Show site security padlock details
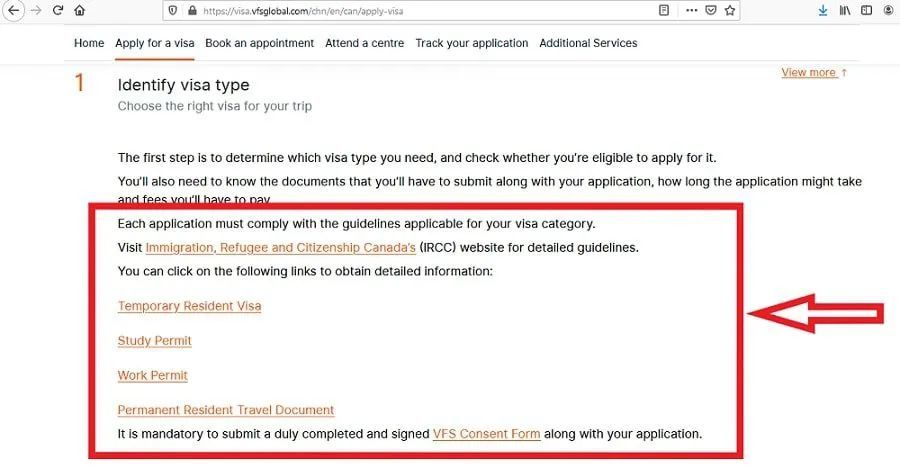The width and height of the screenshot is (900, 468). click(x=189, y=11)
